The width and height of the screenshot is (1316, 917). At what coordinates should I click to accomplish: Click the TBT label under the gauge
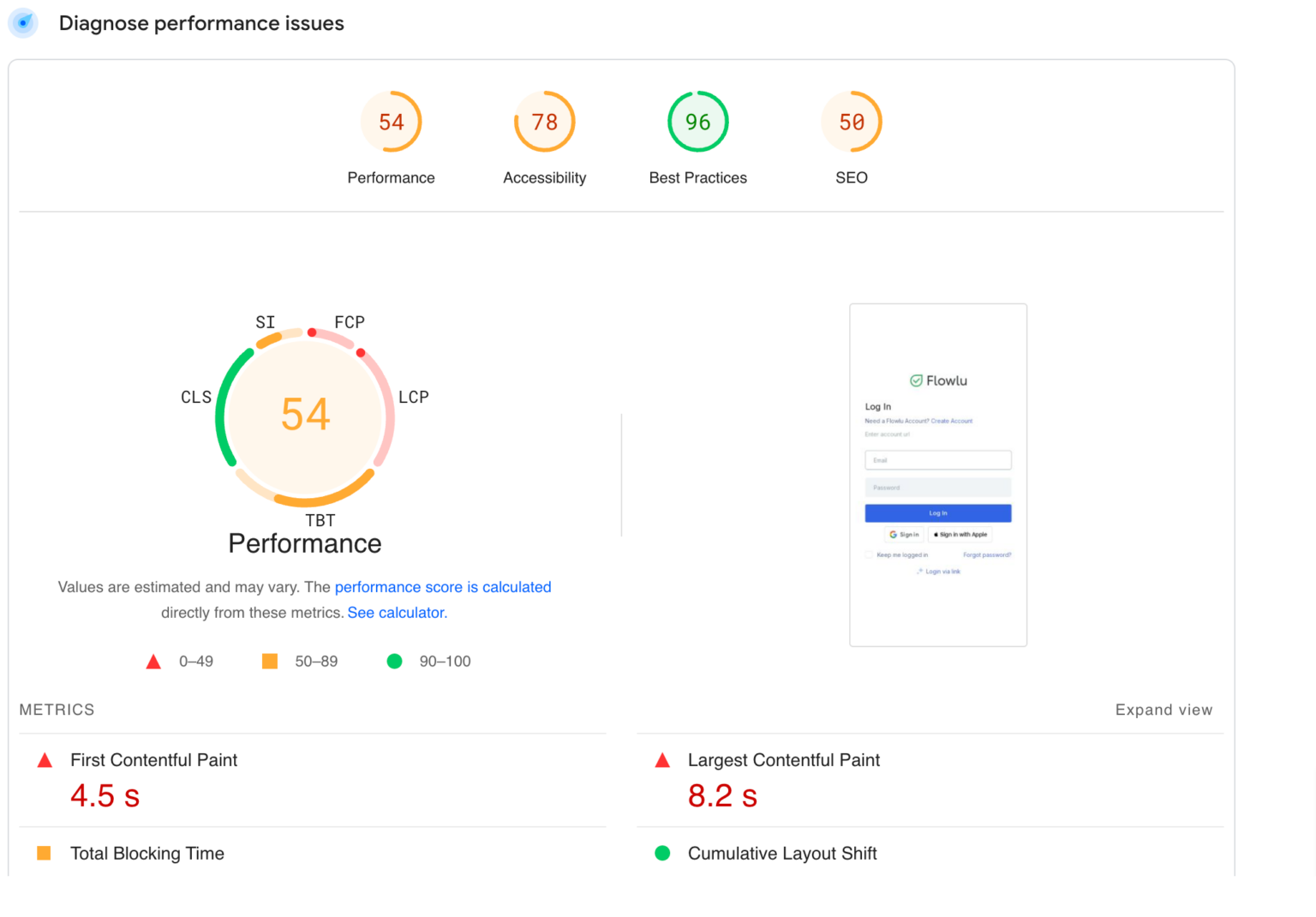(x=320, y=520)
